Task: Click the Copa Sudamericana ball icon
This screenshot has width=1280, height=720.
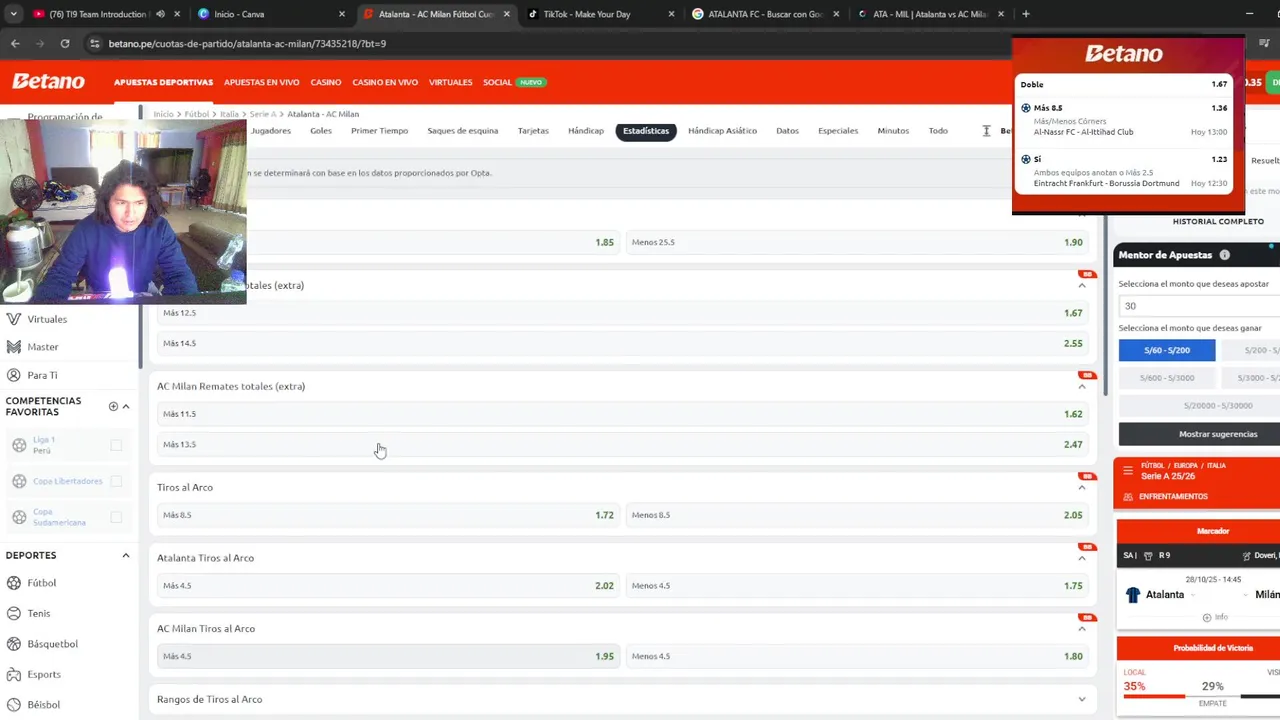Action: pos(19,517)
